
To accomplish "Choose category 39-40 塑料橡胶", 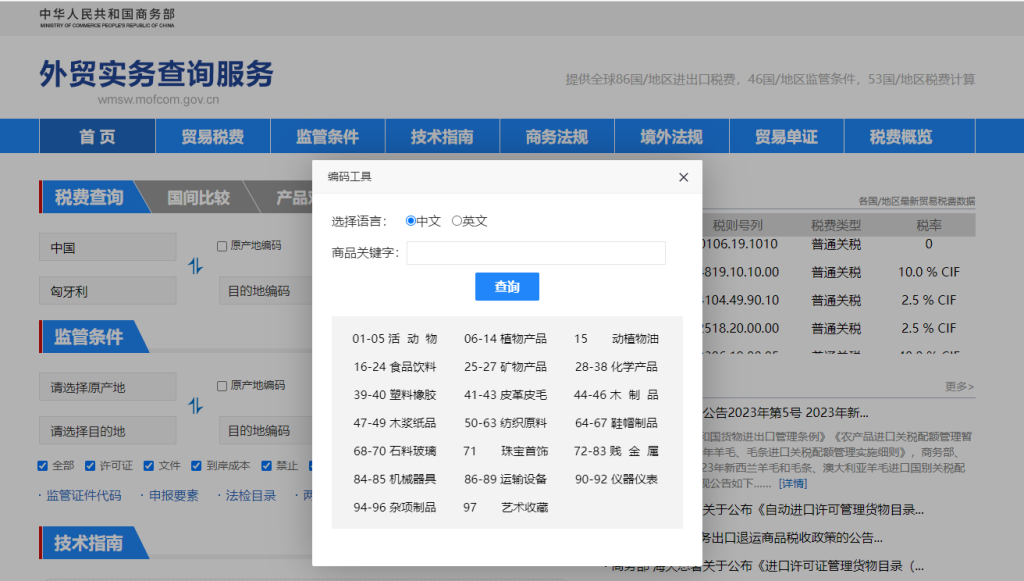I will click(x=394, y=395).
